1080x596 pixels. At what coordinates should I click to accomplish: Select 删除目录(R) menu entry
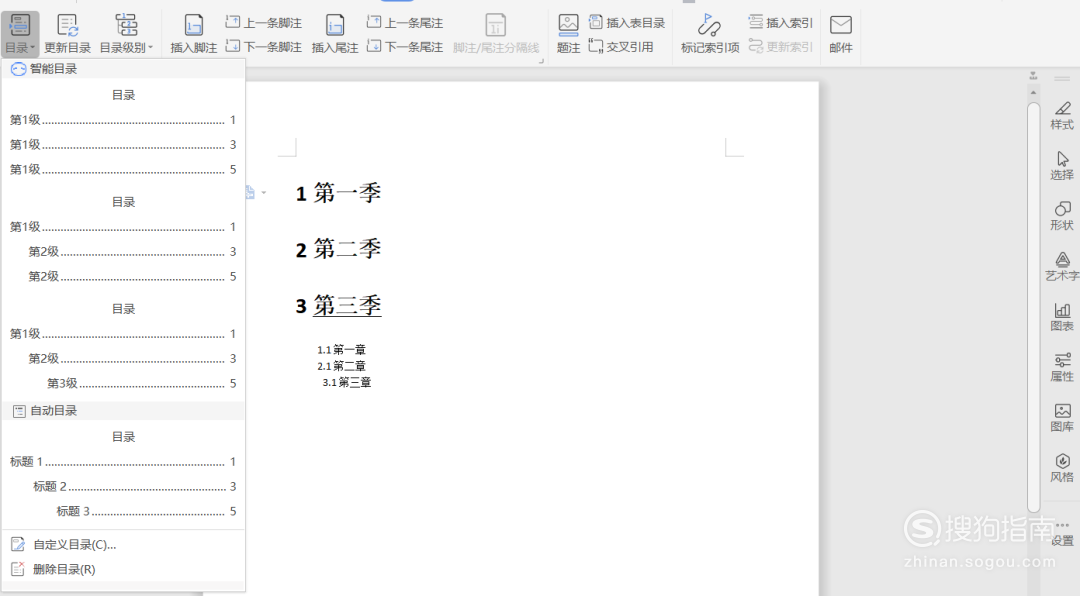pos(123,569)
